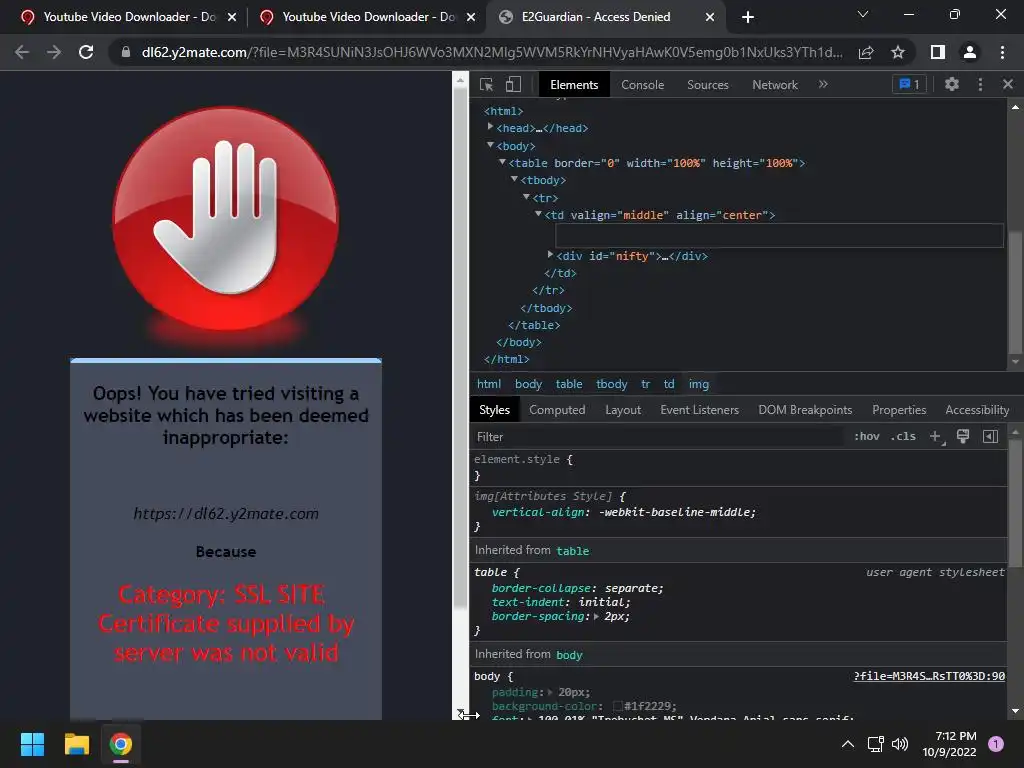Select the Elements tab
This screenshot has height=768, width=1024.
click(x=574, y=85)
